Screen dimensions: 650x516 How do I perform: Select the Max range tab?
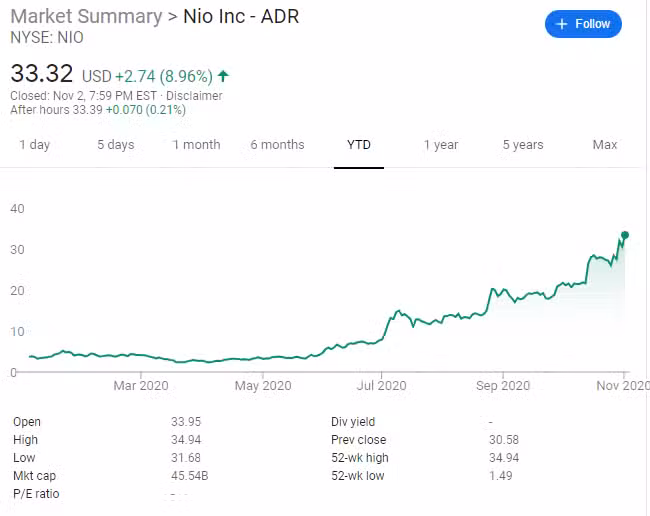tap(604, 145)
